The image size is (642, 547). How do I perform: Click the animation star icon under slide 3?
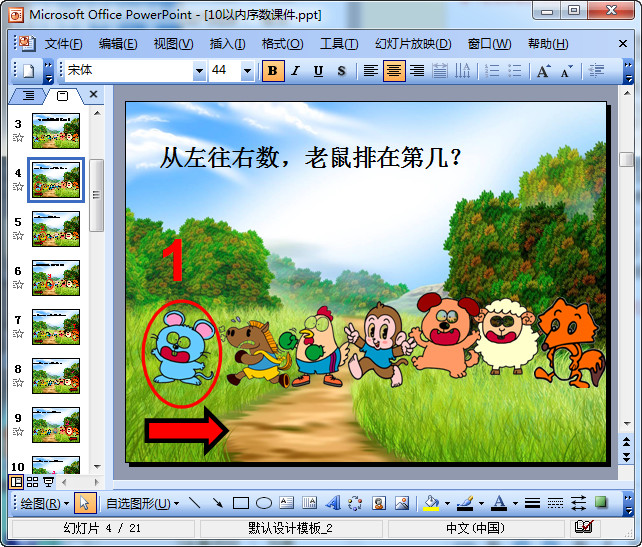click(x=18, y=138)
